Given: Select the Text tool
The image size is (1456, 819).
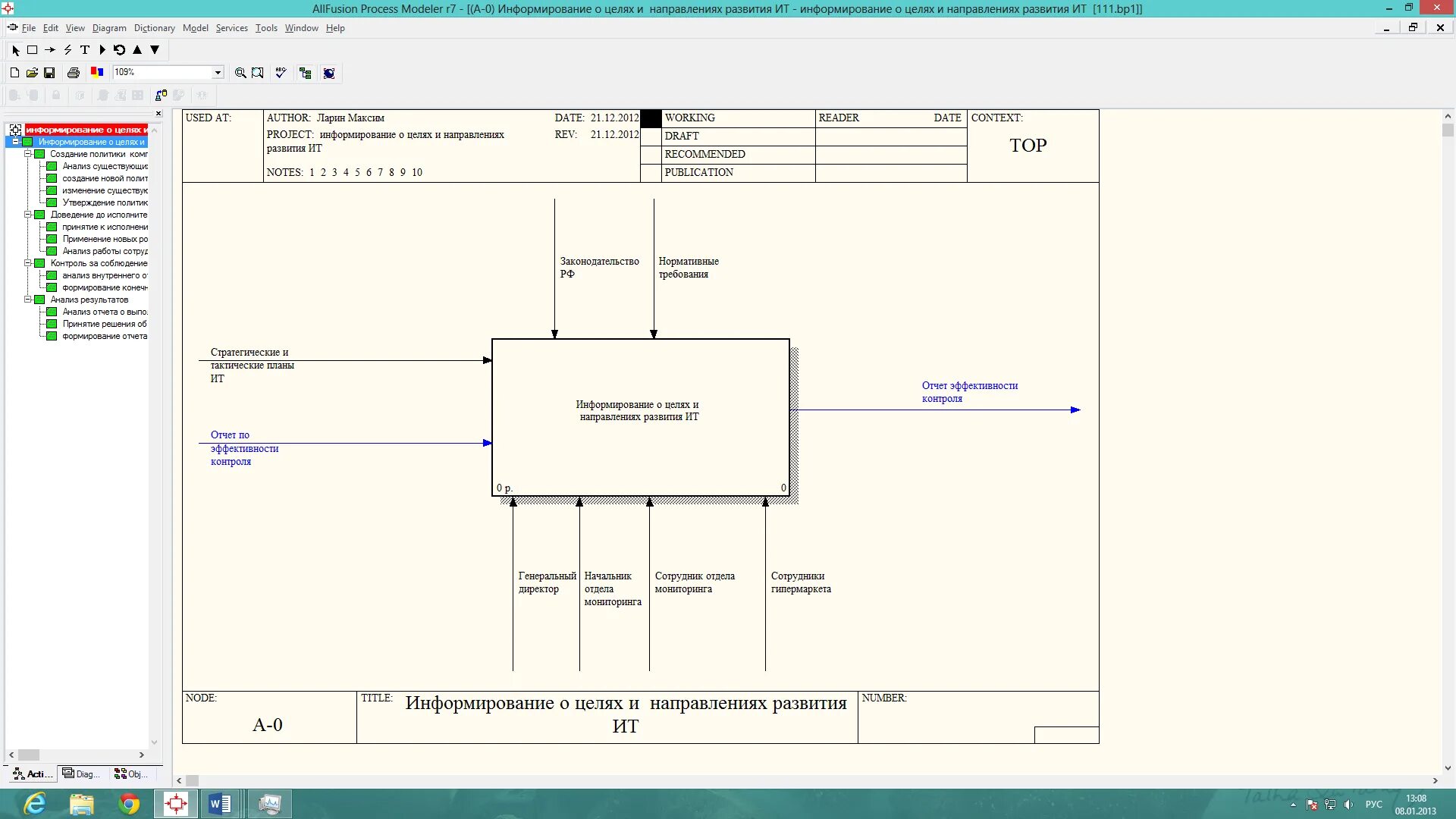Looking at the screenshot, I should pos(85,50).
